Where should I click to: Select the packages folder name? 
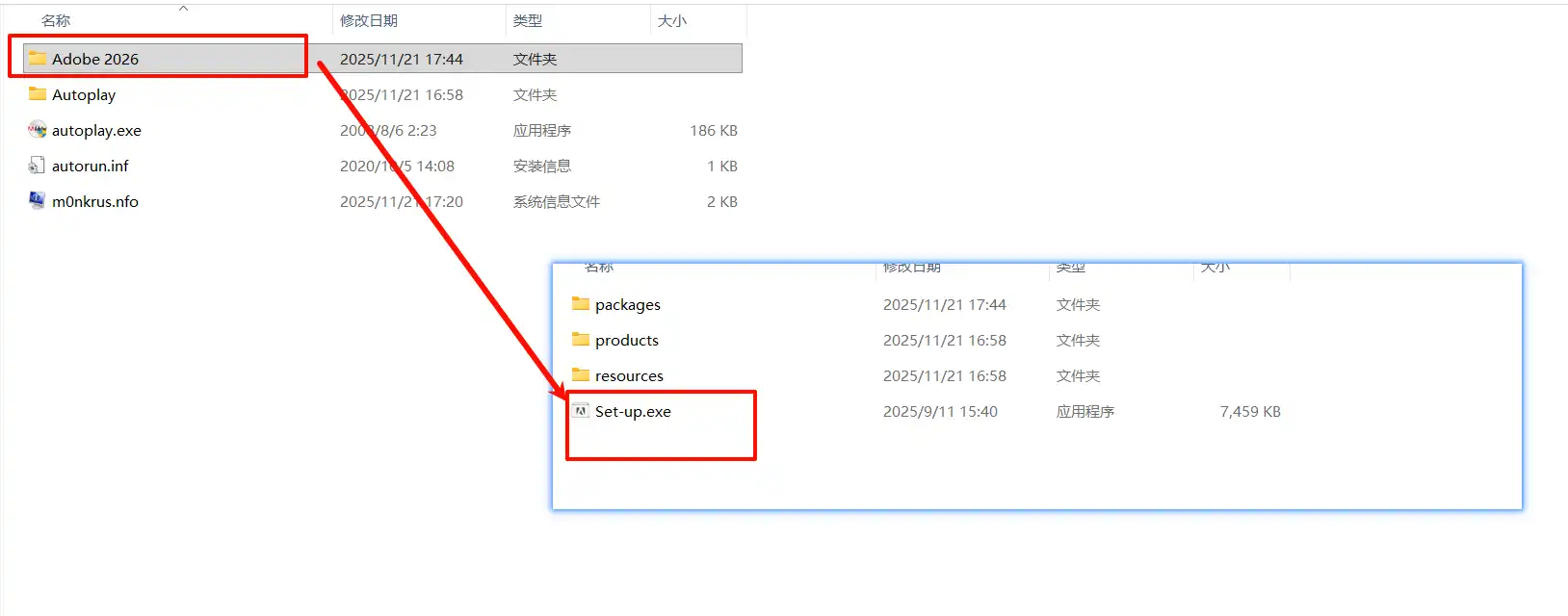click(x=628, y=304)
